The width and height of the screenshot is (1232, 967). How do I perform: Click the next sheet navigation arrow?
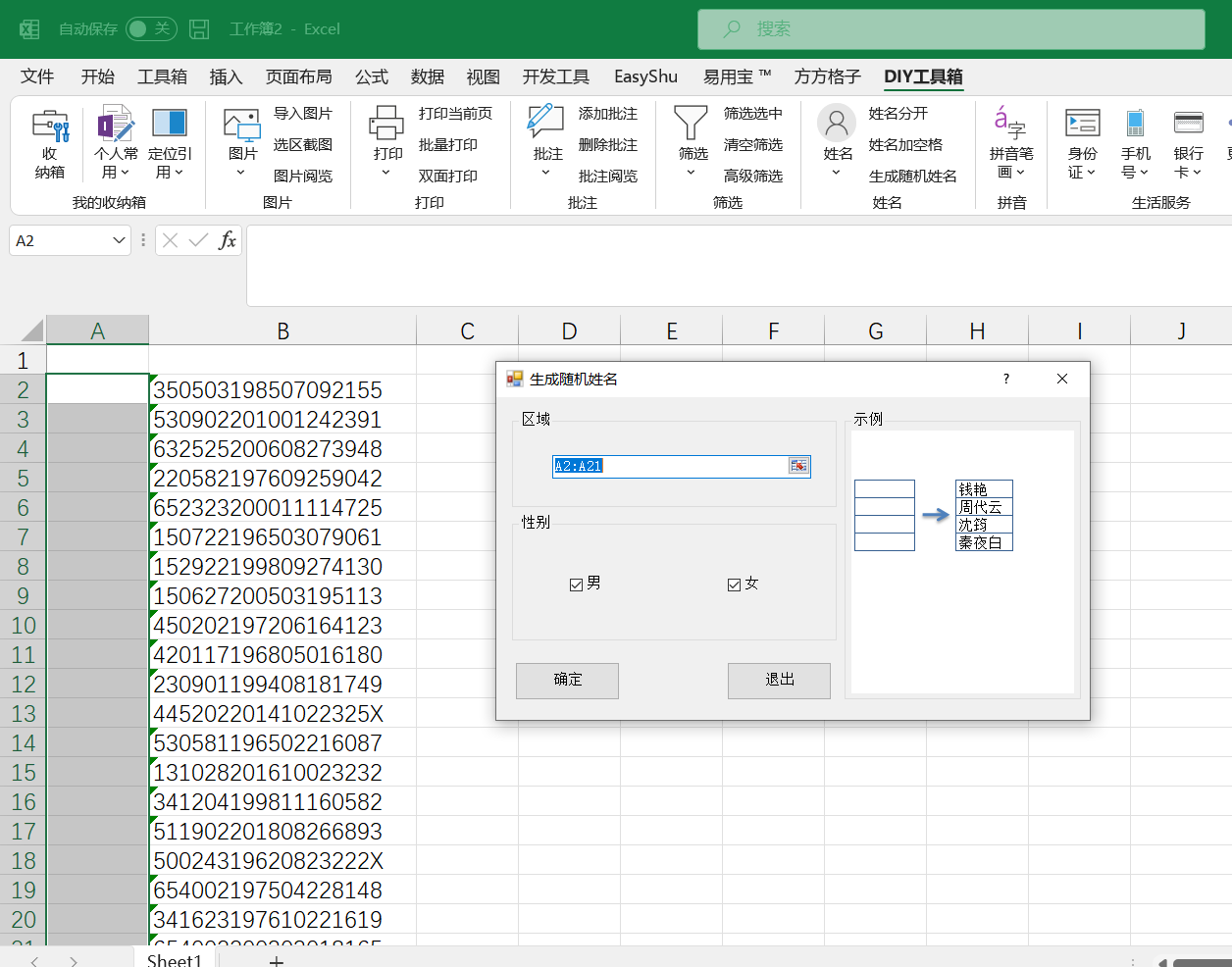click(x=74, y=961)
